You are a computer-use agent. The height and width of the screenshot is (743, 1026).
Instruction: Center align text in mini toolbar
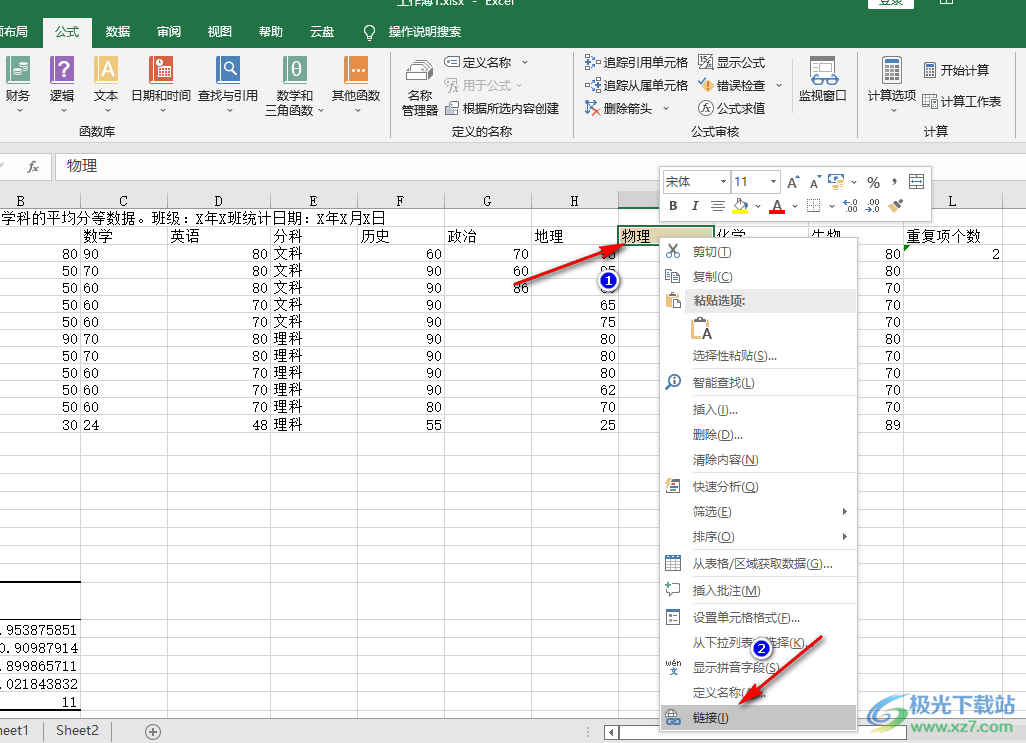[x=718, y=206]
